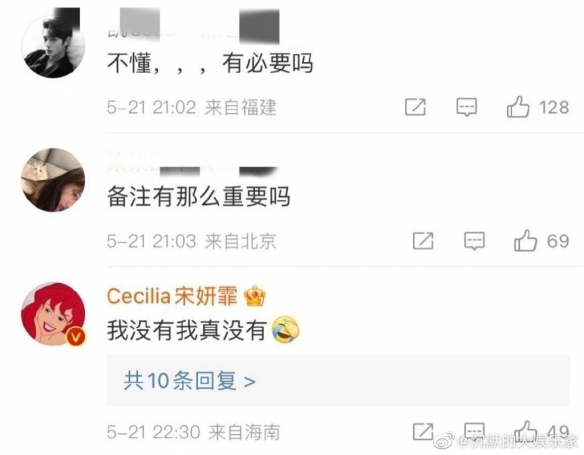Click the crown membership badge next to Cecilia宋妍霏
584x455 pixels.
point(255,296)
